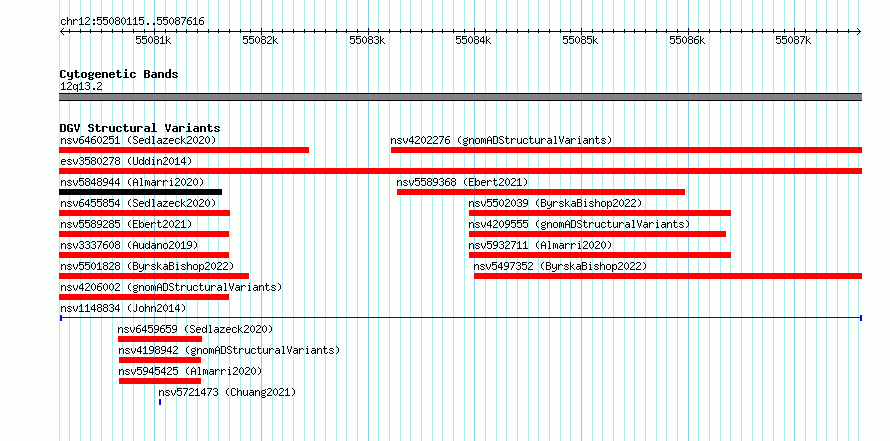Click the 55087k ruler label

tap(794, 40)
